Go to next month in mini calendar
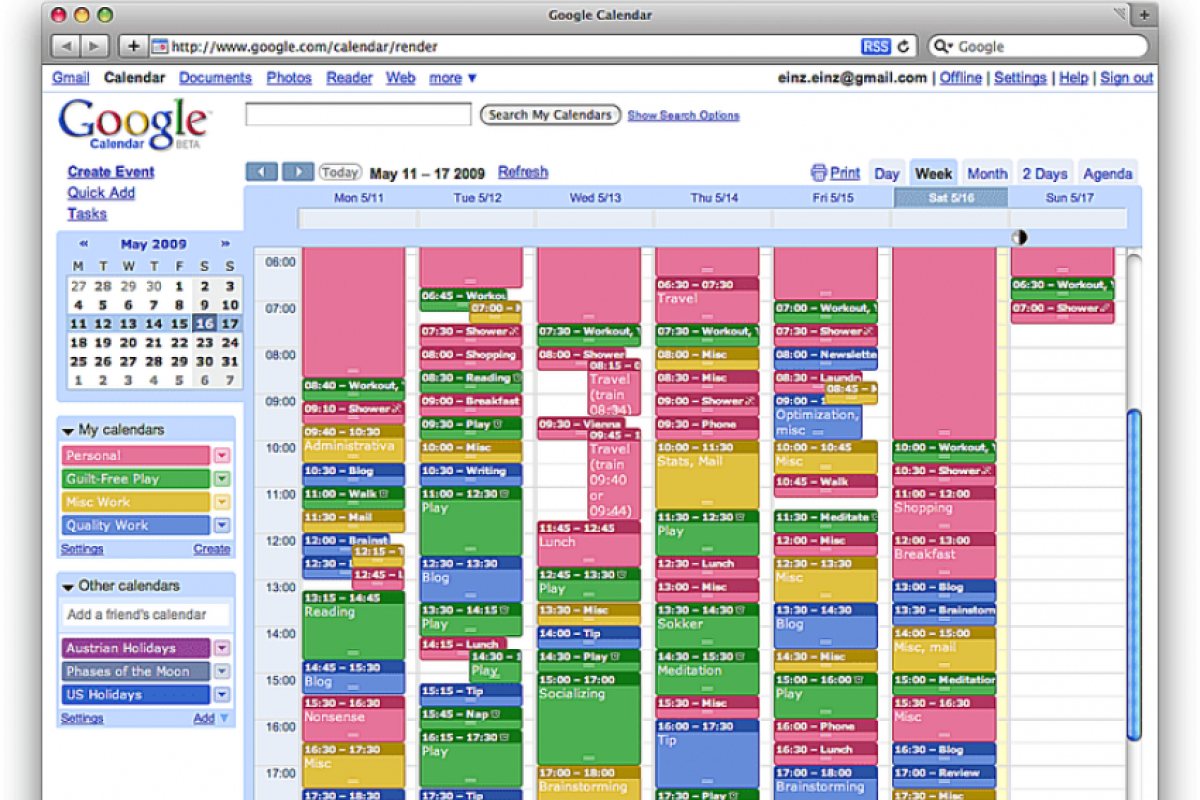 coord(226,243)
